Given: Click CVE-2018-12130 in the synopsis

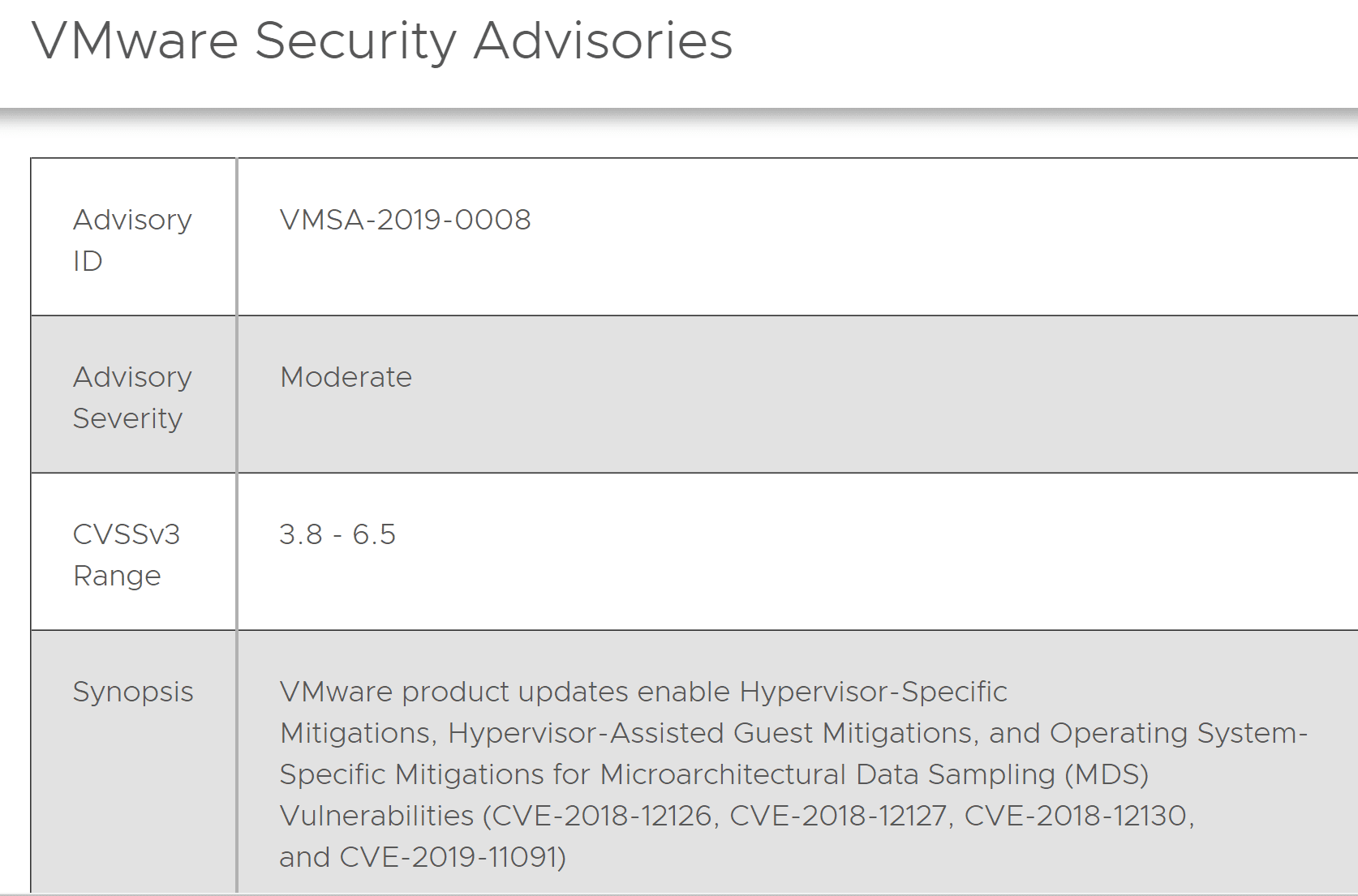Looking at the screenshot, I should click(x=1077, y=816).
